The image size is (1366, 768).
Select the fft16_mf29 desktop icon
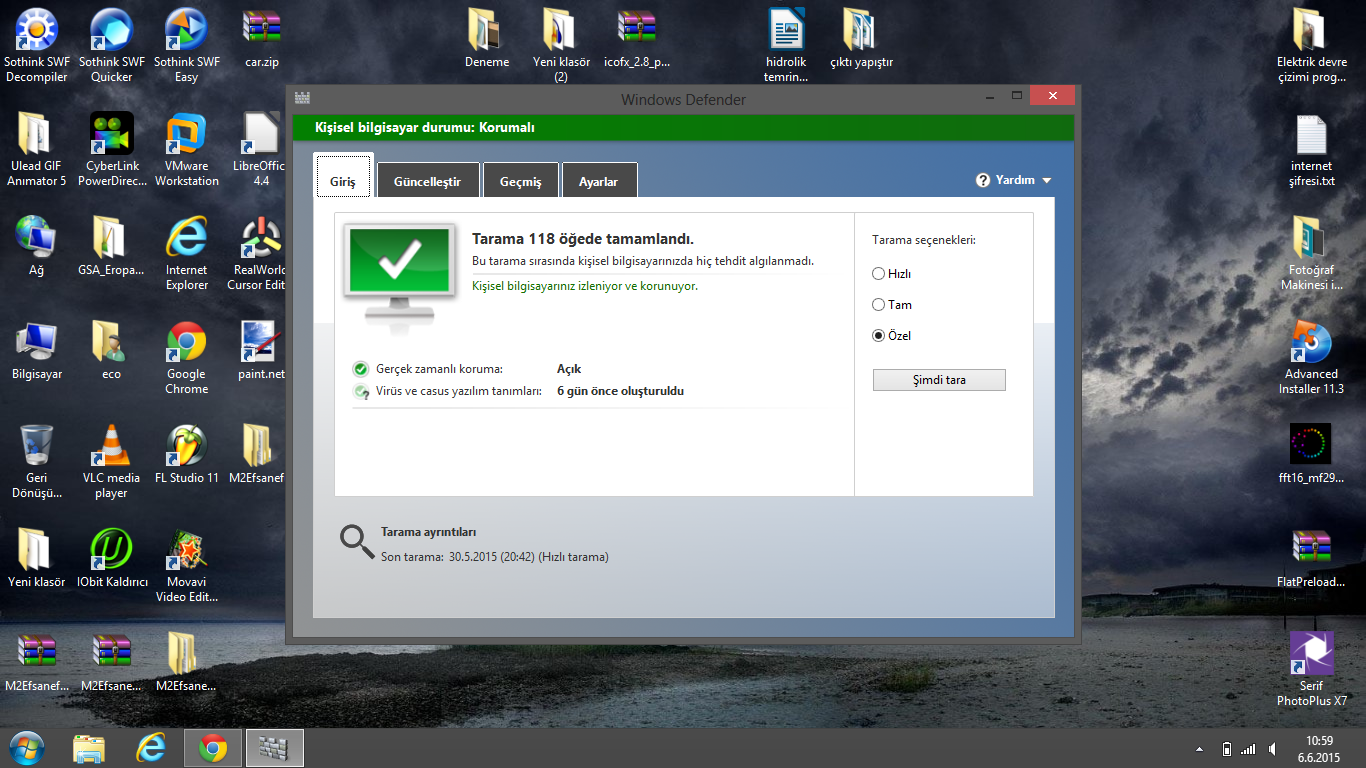coord(1311,454)
